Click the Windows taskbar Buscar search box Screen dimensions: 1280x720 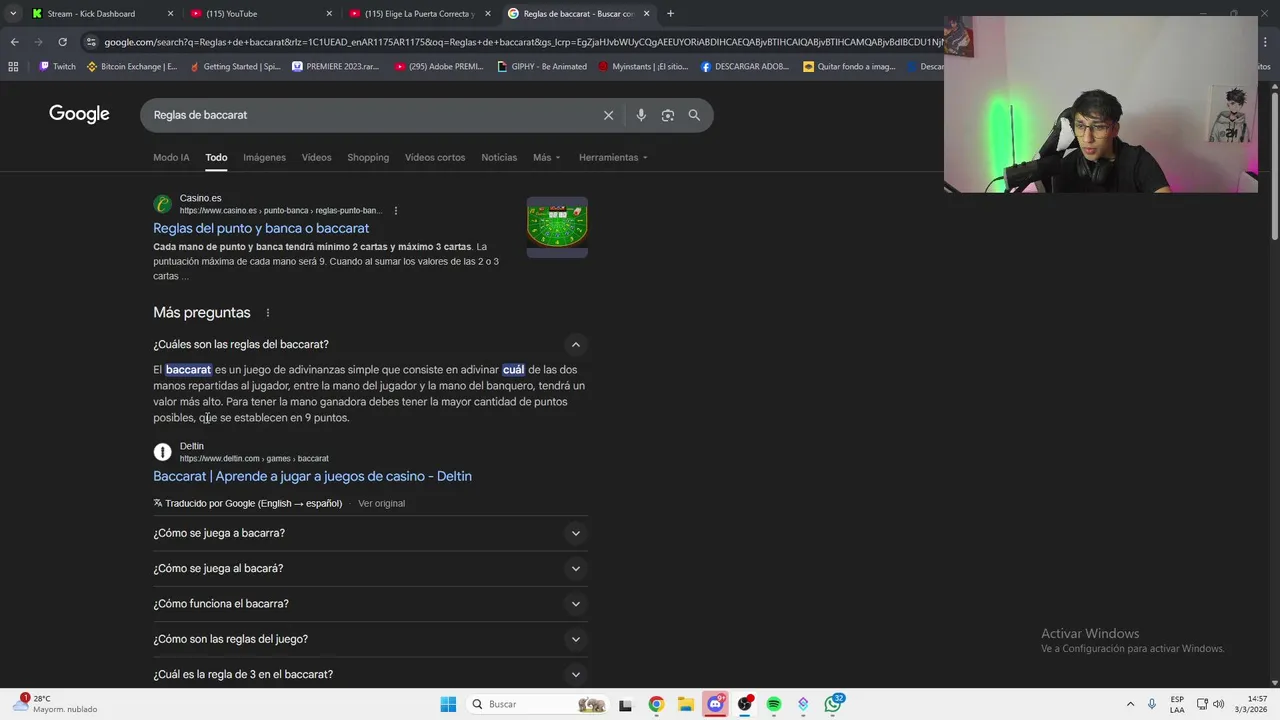pos(538,704)
